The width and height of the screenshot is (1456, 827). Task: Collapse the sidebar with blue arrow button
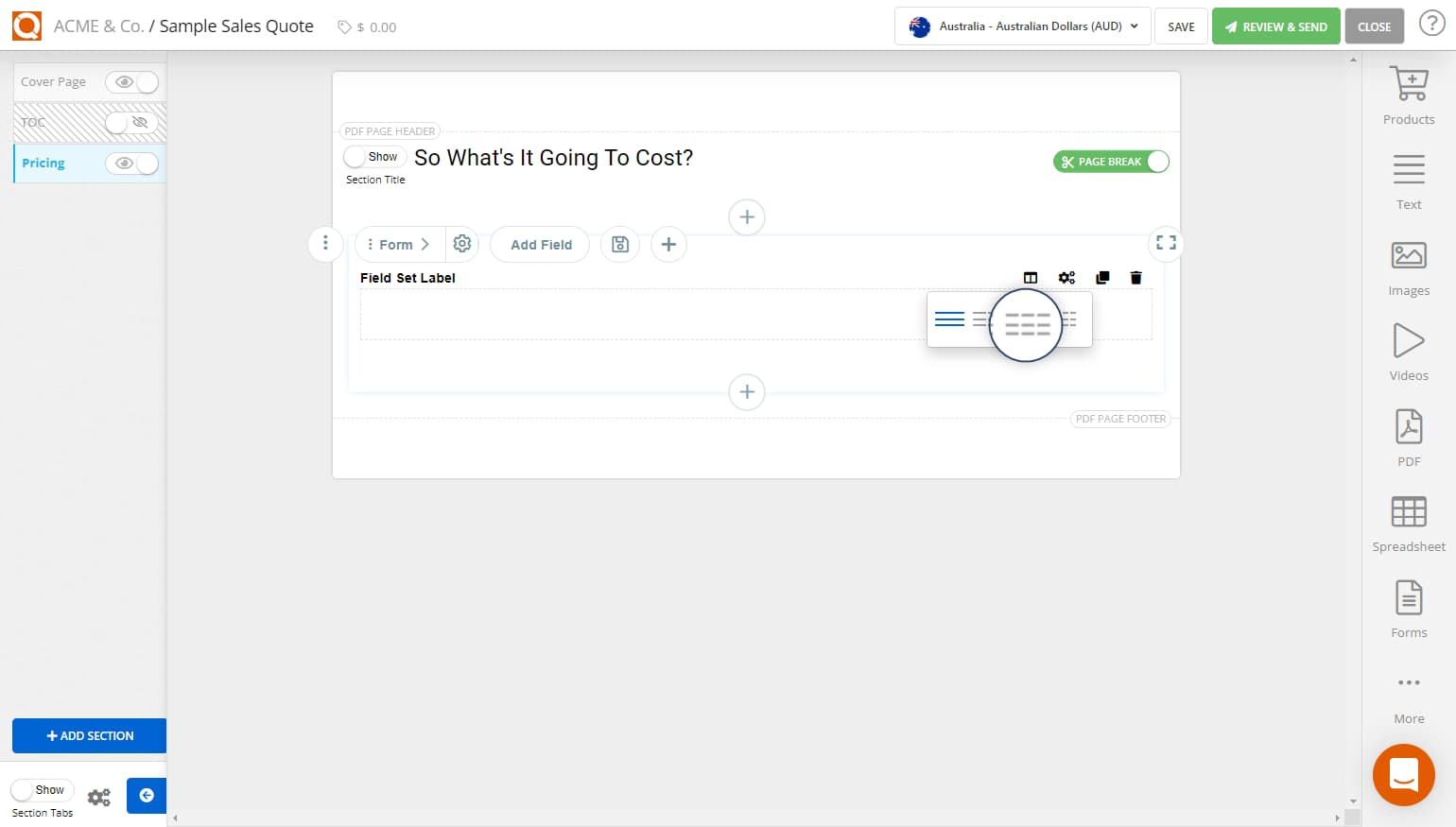pos(147,796)
